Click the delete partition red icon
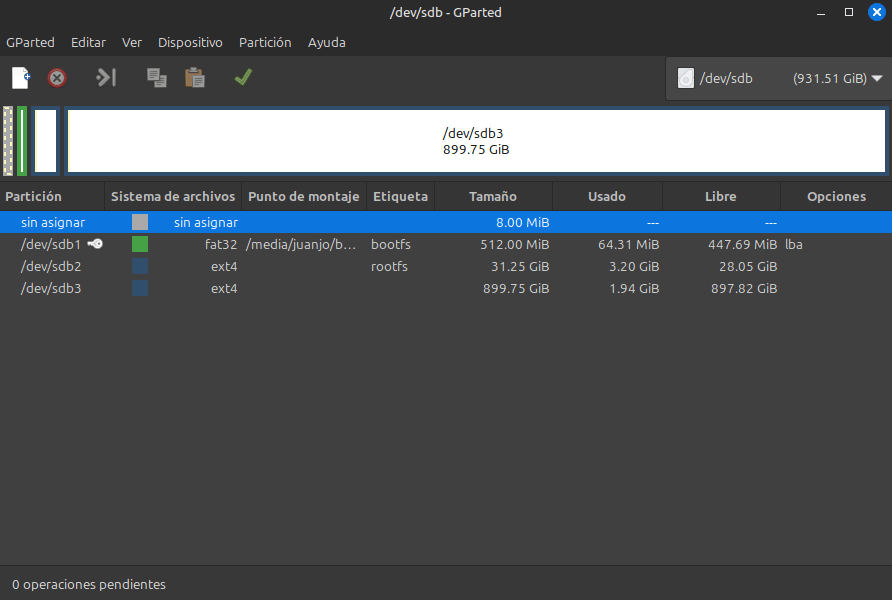This screenshot has width=892, height=600. [57, 78]
